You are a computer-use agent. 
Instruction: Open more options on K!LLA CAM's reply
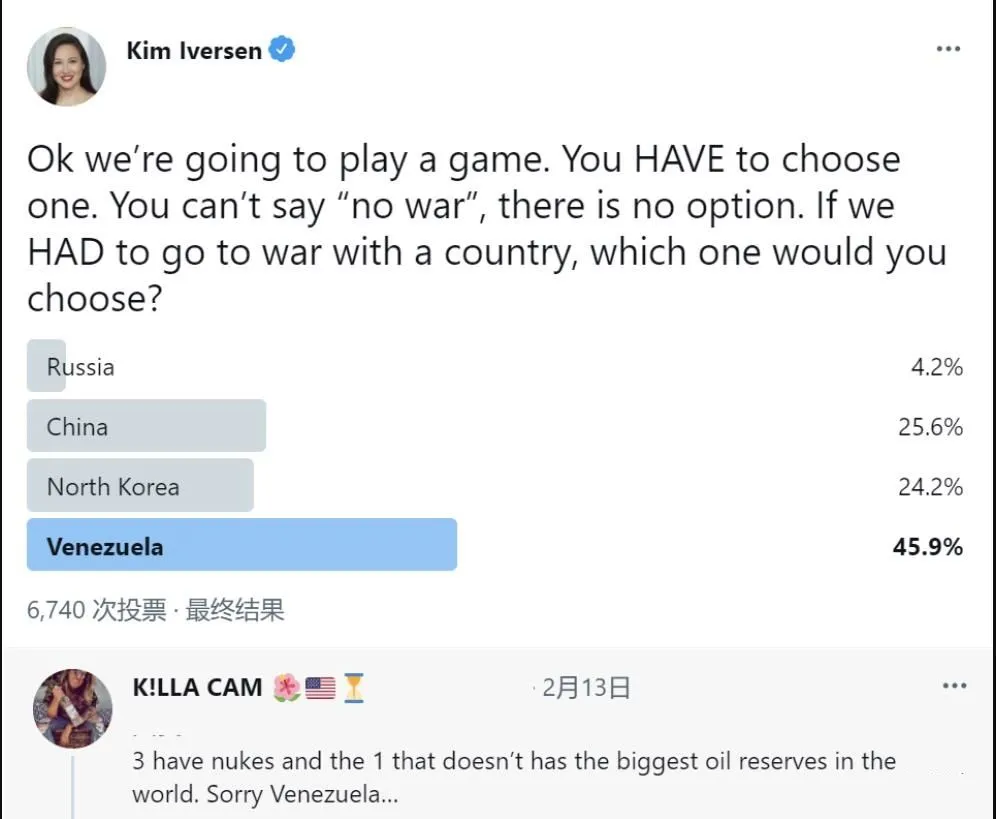click(954, 686)
